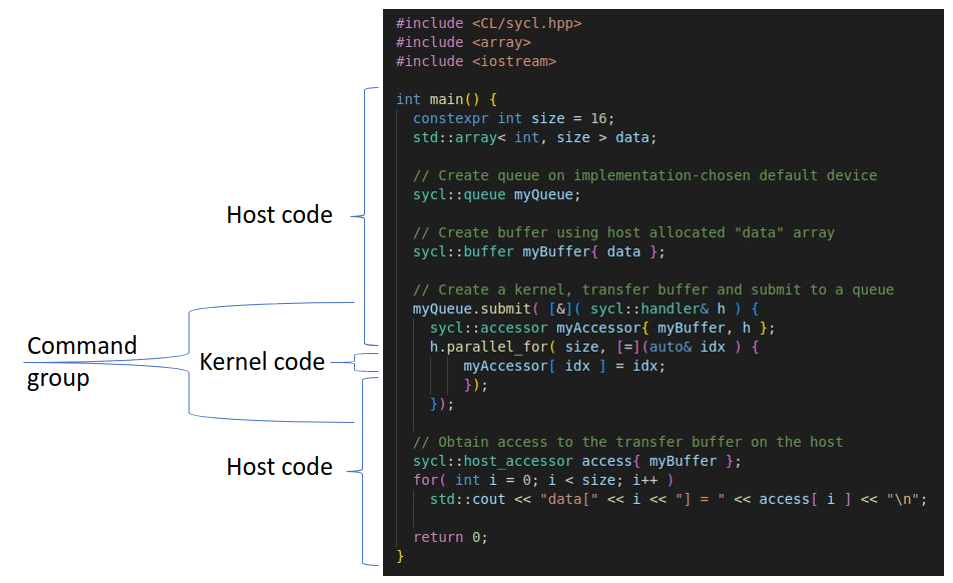Click the "#include <CL/sycl.hpp>" line

point(488,23)
